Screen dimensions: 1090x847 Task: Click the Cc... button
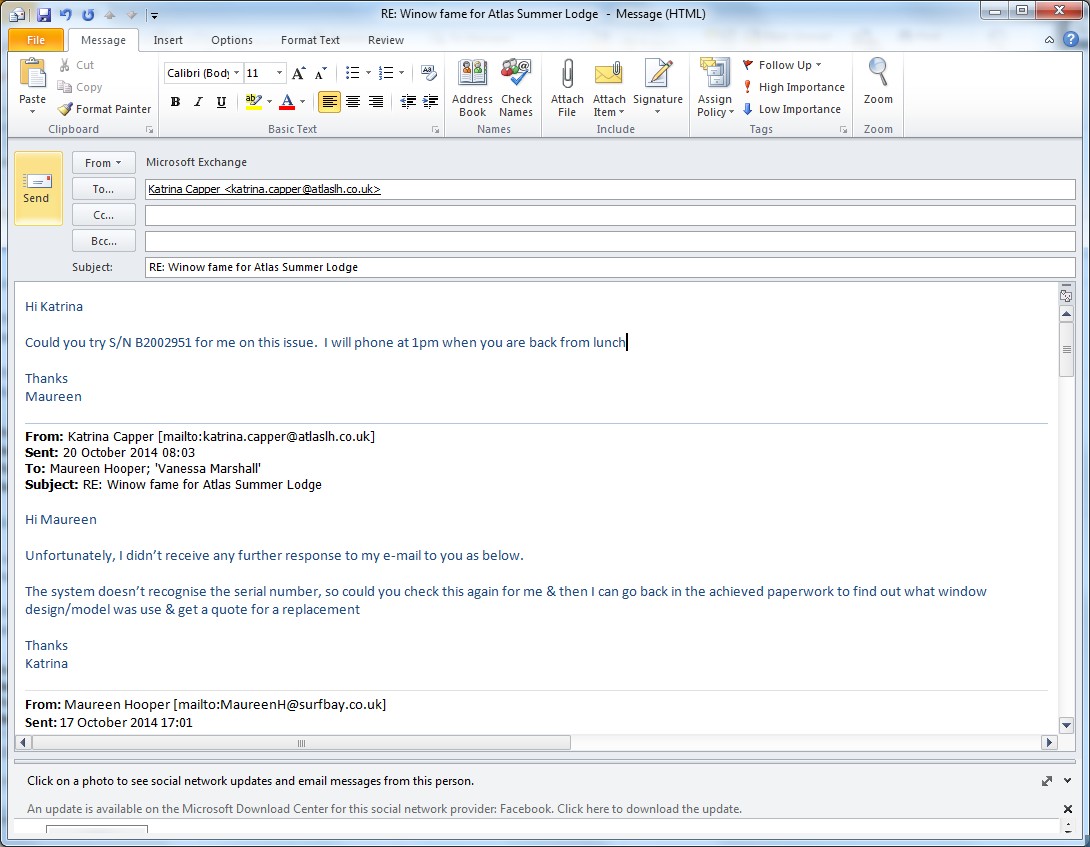point(103,215)
